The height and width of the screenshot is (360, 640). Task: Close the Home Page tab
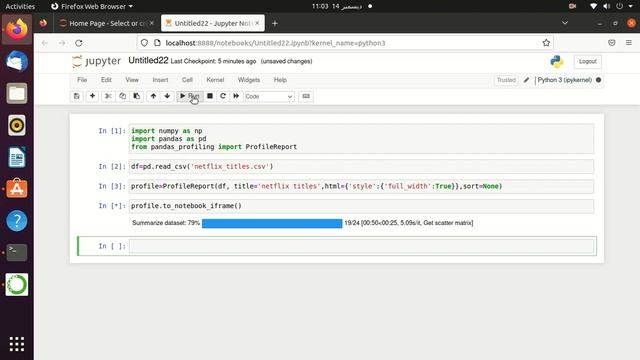[152, 23]
